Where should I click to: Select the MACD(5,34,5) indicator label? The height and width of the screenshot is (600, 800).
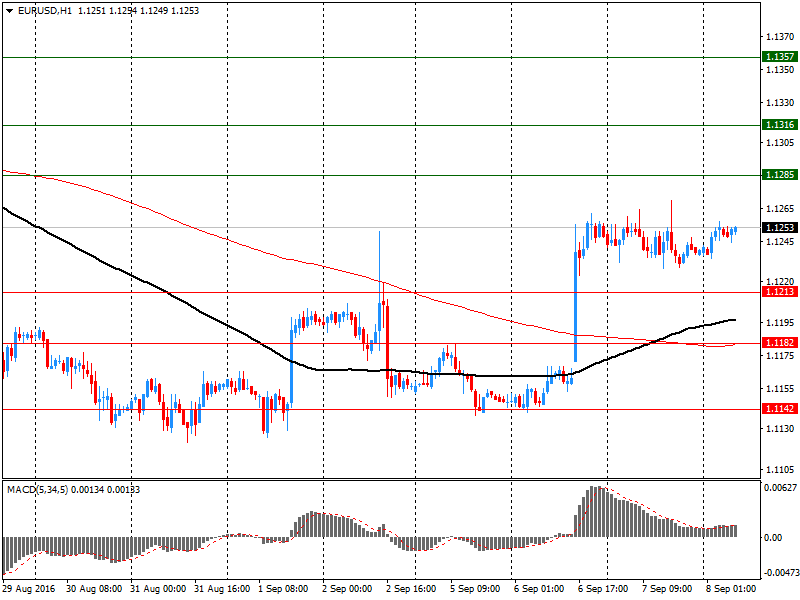[x=37, y=490]
